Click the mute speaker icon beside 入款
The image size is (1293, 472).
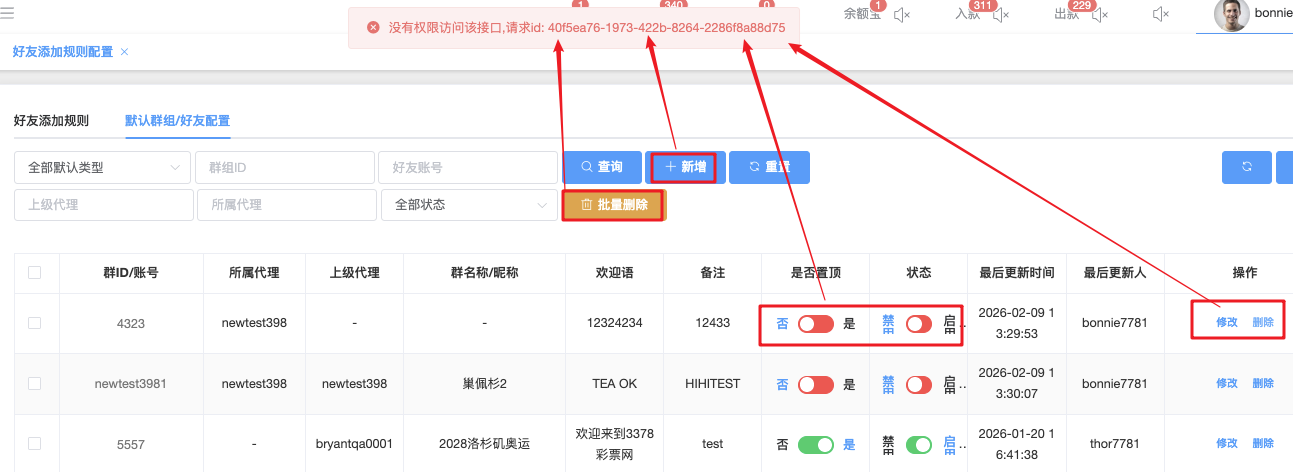click(1001, 14)
